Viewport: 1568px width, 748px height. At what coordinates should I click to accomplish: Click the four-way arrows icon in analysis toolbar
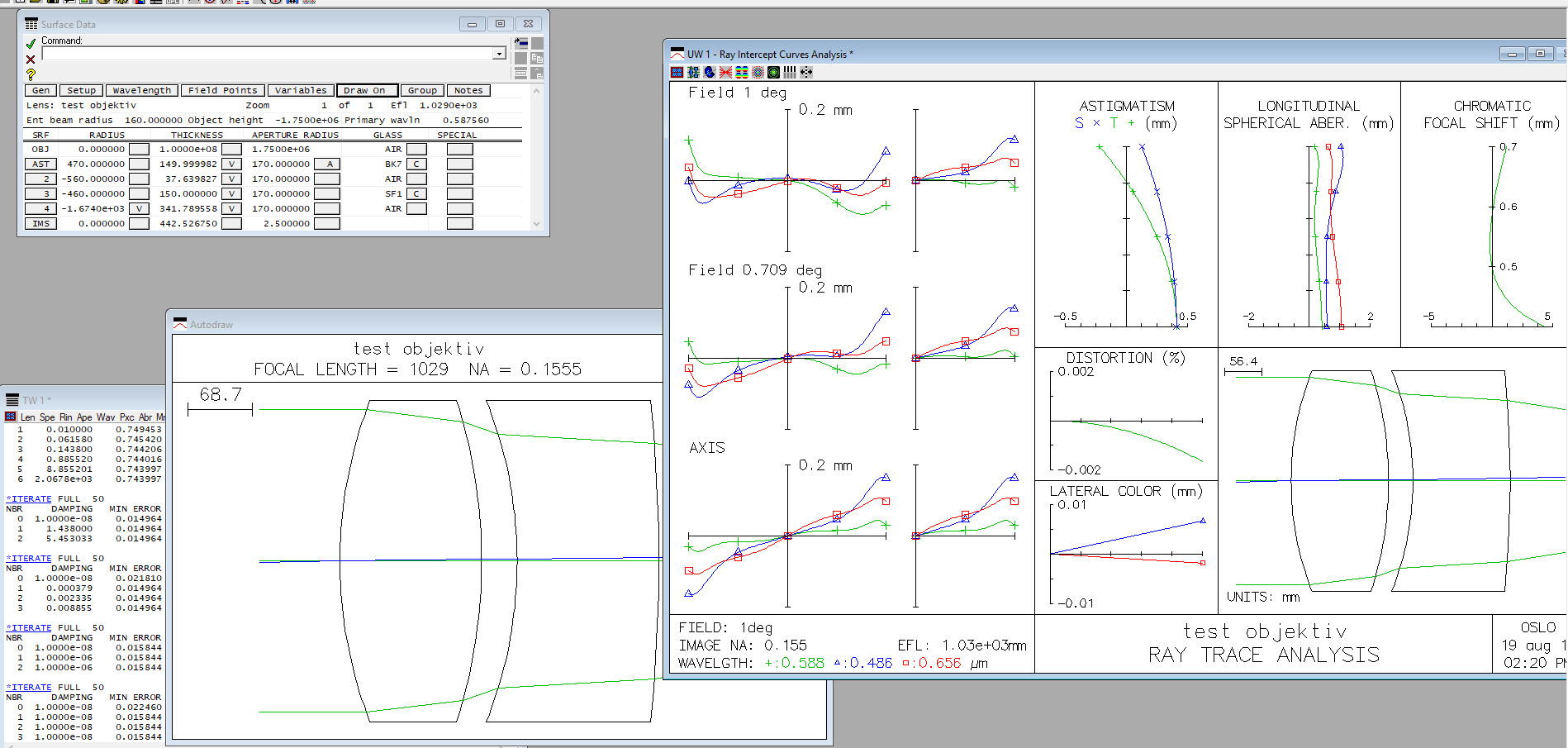806,73
